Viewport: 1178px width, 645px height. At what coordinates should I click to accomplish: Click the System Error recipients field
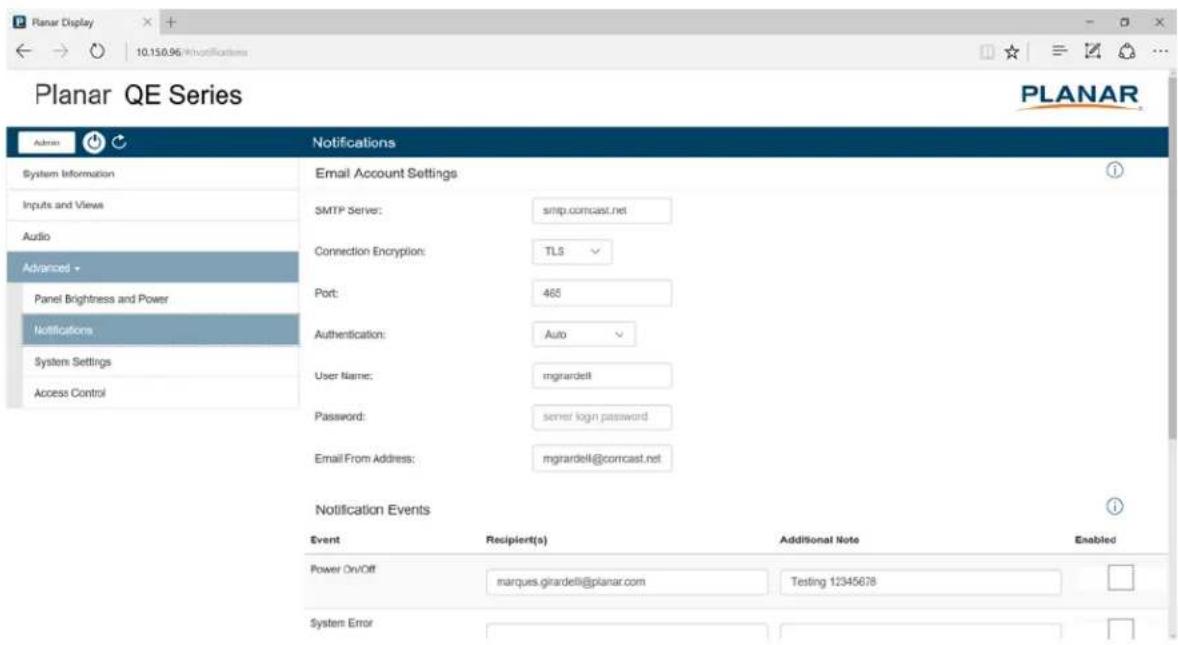[x=627, y=631]
